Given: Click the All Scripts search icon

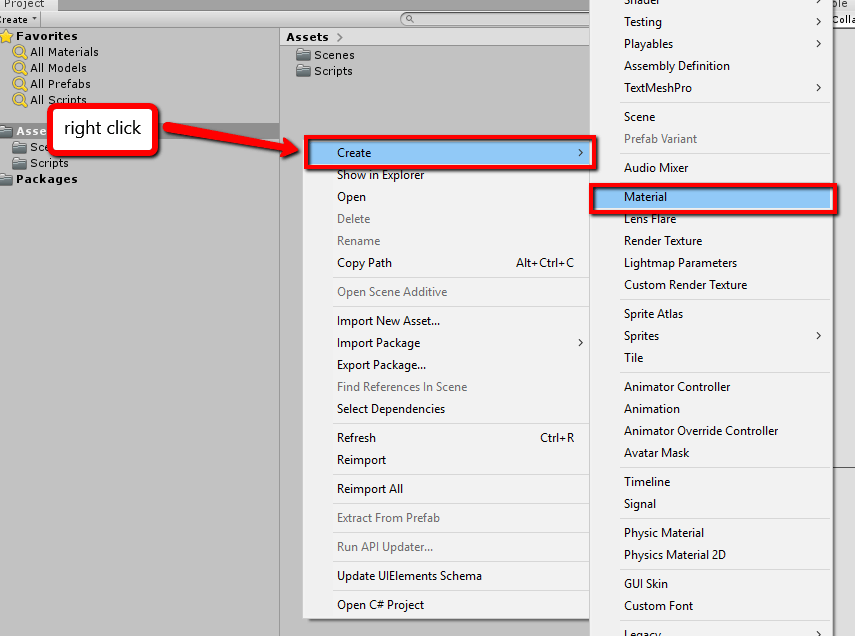Looking at the screenshot, I should [x=20, y=100].
